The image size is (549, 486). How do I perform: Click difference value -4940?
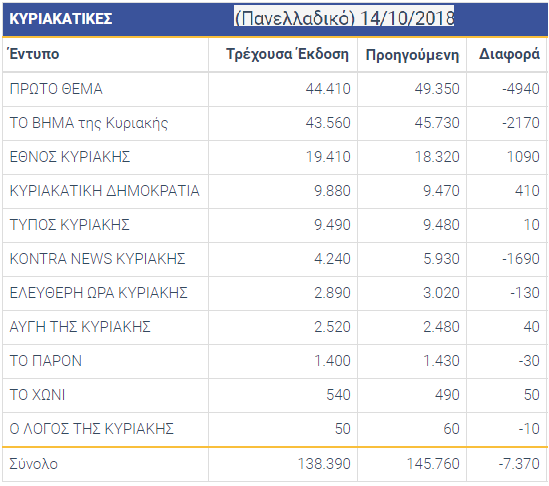521,89
